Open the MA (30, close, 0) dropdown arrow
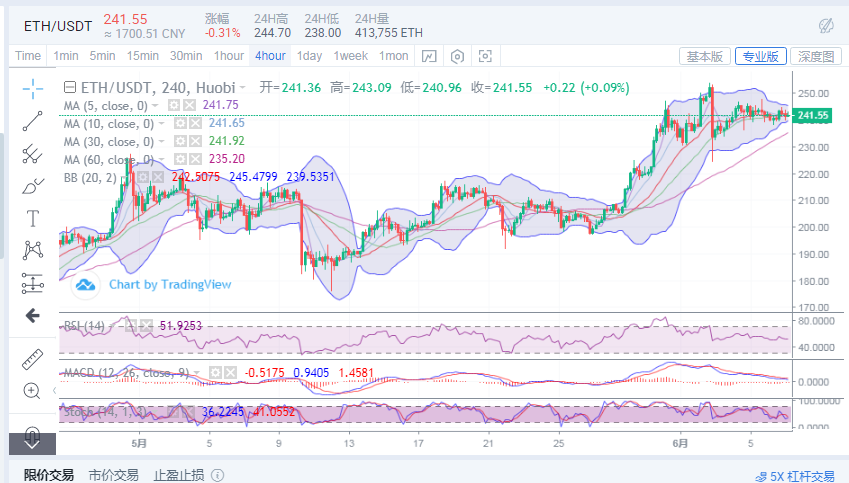This screenshot has height=483, width=849. pyautogui.click(x=162, y=141)
